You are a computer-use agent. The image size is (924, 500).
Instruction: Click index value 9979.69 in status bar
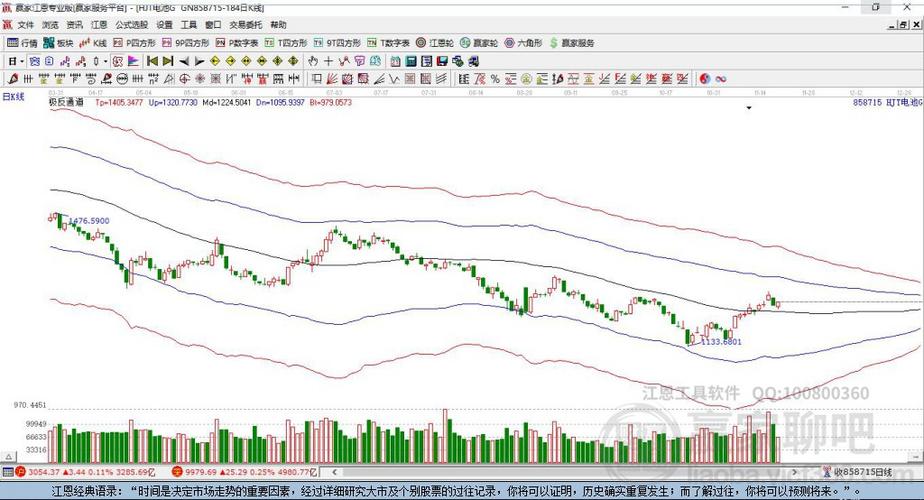[201, 472]
